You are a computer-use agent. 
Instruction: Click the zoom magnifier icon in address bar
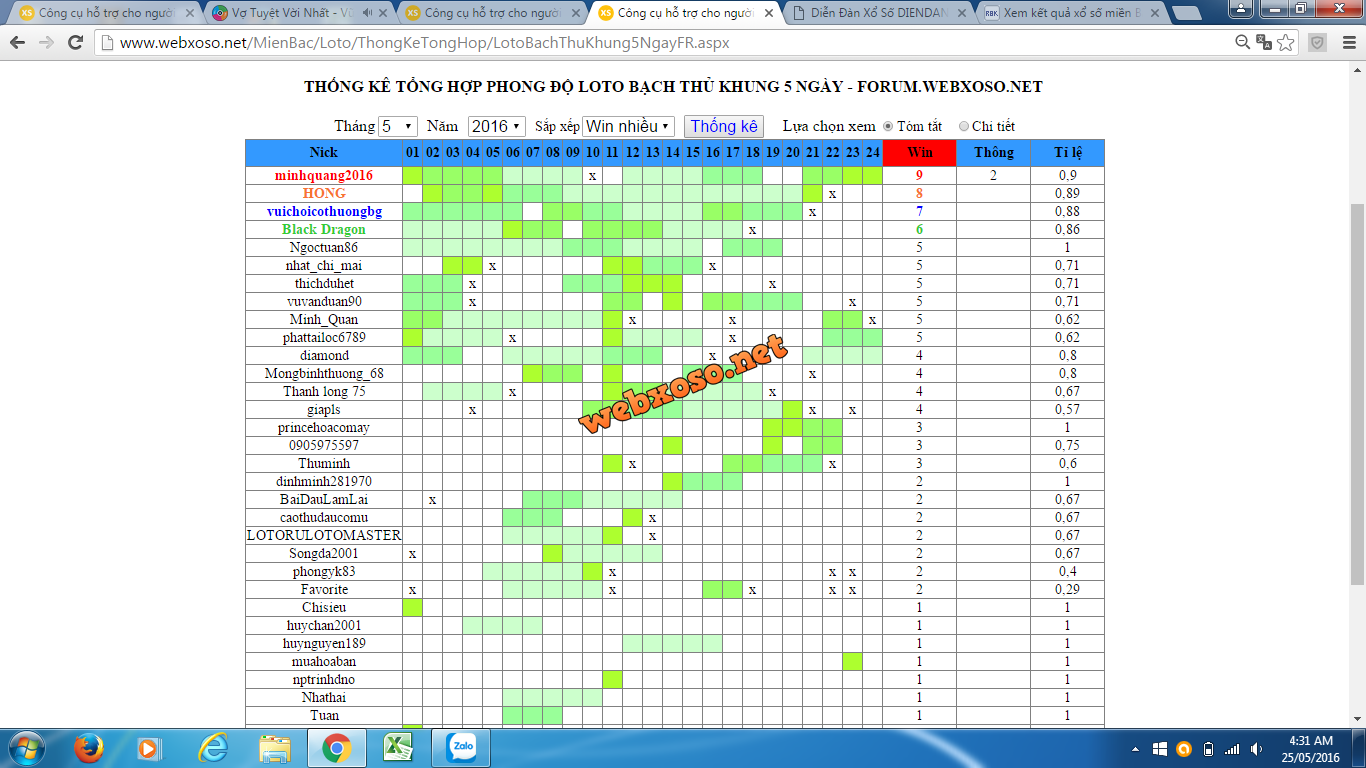pos(1243,43)
